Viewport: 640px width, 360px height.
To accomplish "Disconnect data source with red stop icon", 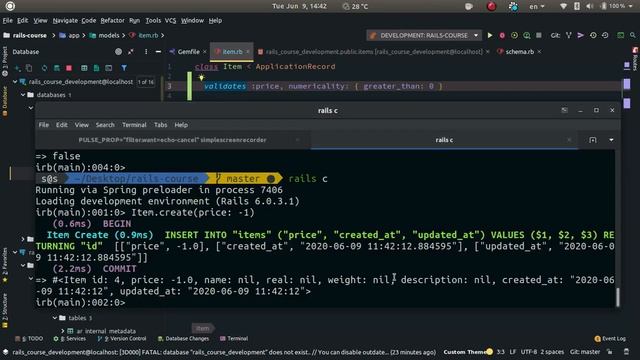I will point(69,68).
